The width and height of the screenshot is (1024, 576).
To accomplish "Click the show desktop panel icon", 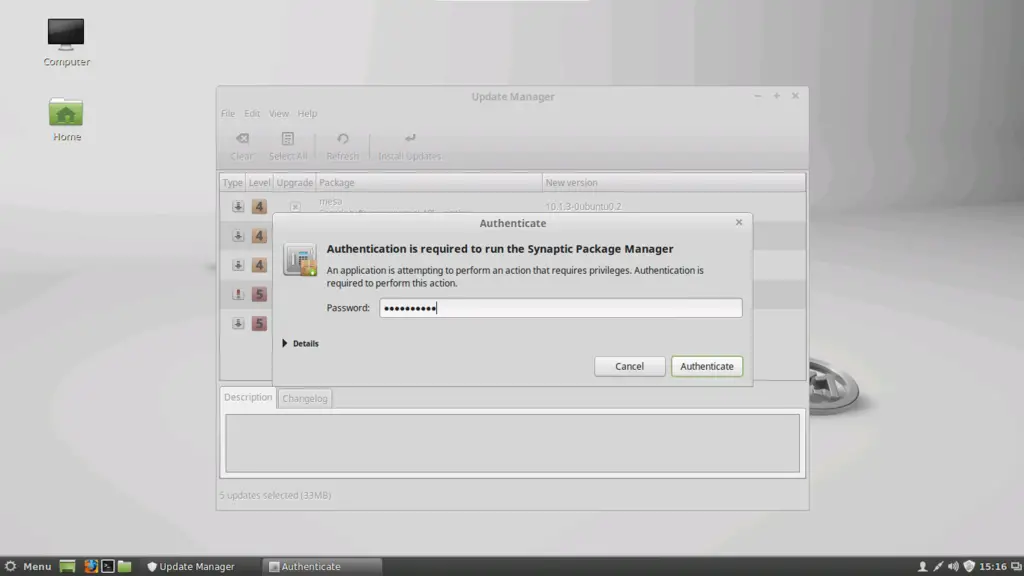I will [67, 566].
